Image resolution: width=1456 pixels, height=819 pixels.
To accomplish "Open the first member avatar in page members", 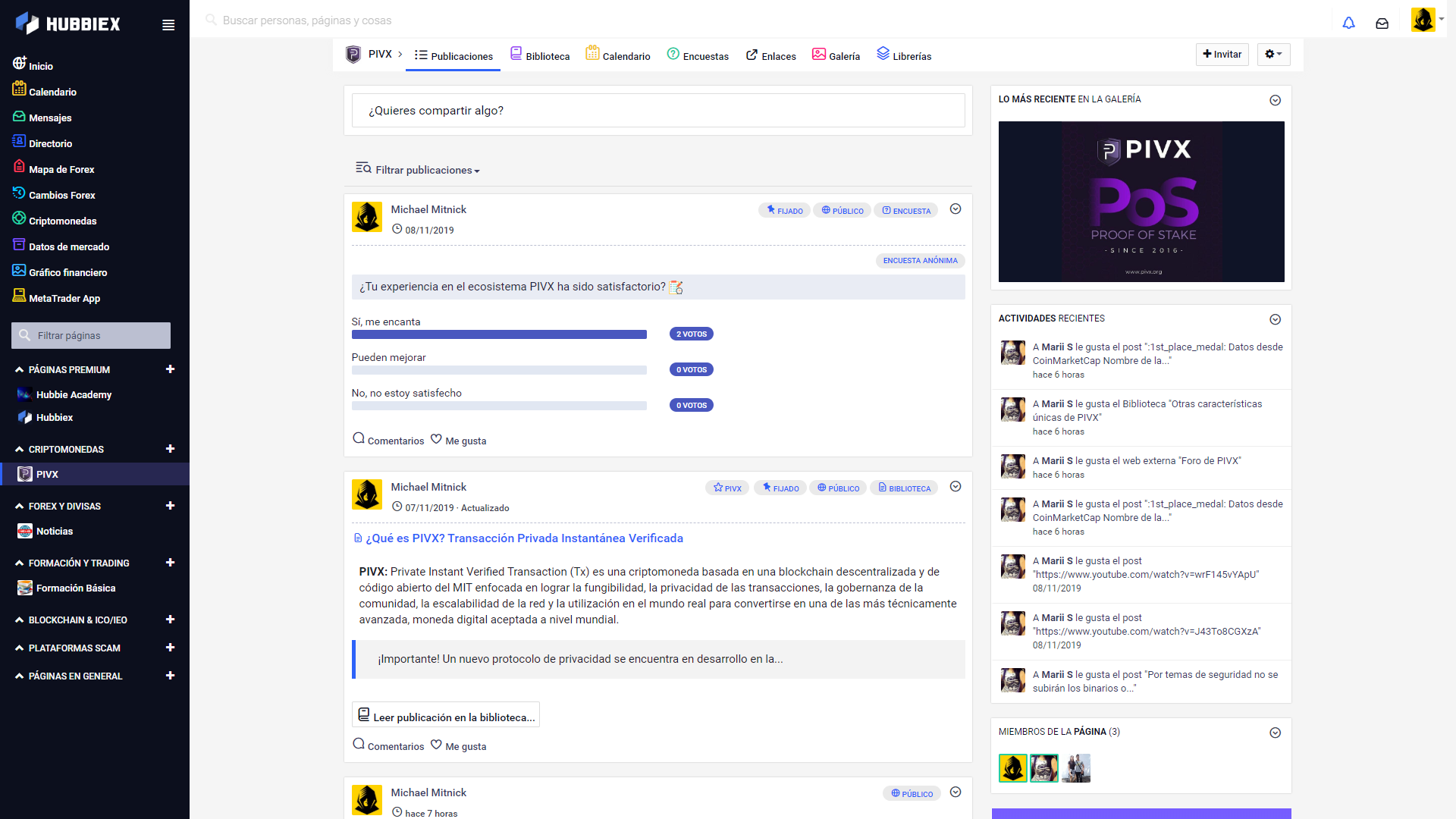I will click(x=1012, y=768).
